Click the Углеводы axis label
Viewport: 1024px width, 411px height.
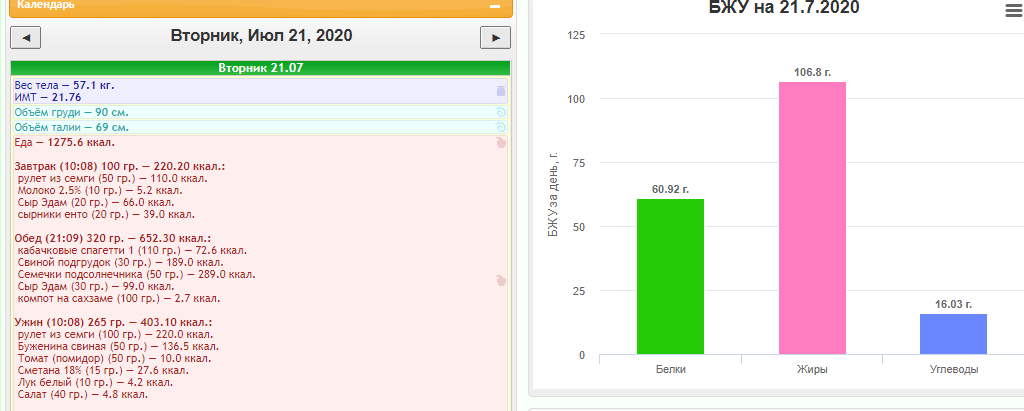point(953,369)
